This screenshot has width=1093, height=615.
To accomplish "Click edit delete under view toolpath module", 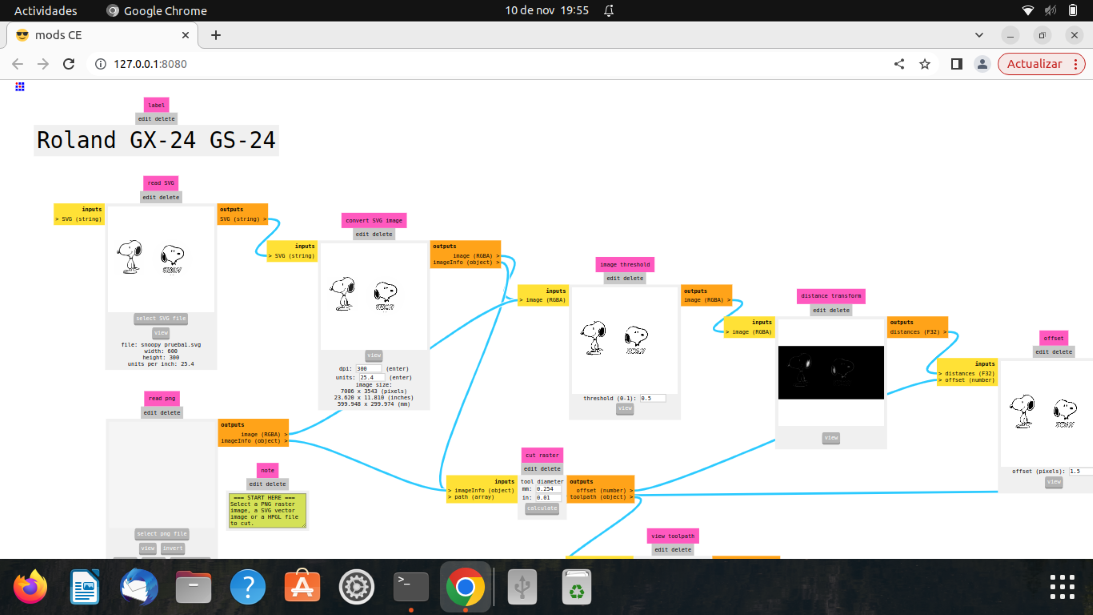I will click(673, 549).
